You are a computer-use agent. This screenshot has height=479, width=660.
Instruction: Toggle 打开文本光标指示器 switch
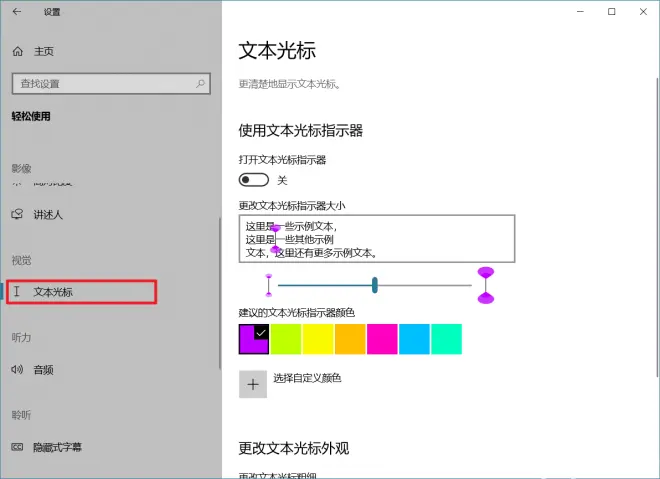coord(254,180)
